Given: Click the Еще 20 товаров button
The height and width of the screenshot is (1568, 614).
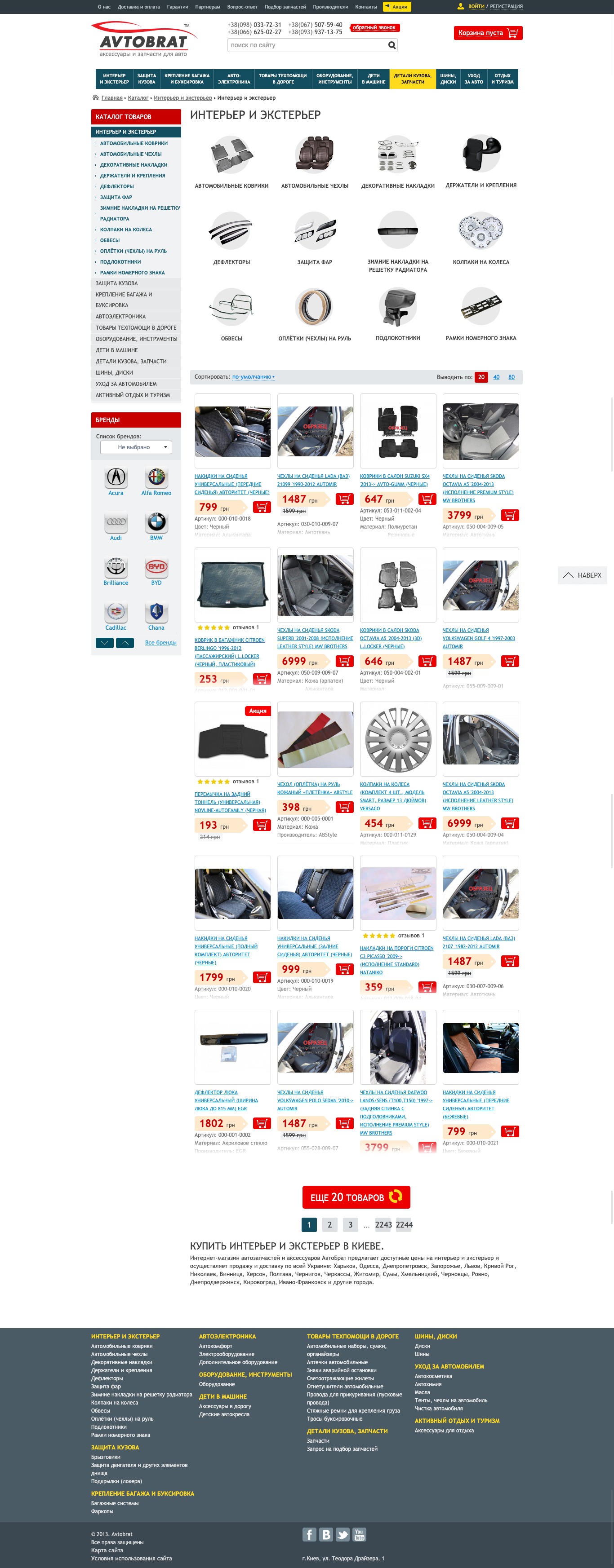Looking at the screenshot, I should pyautogui.click(x=356, y=1197).
